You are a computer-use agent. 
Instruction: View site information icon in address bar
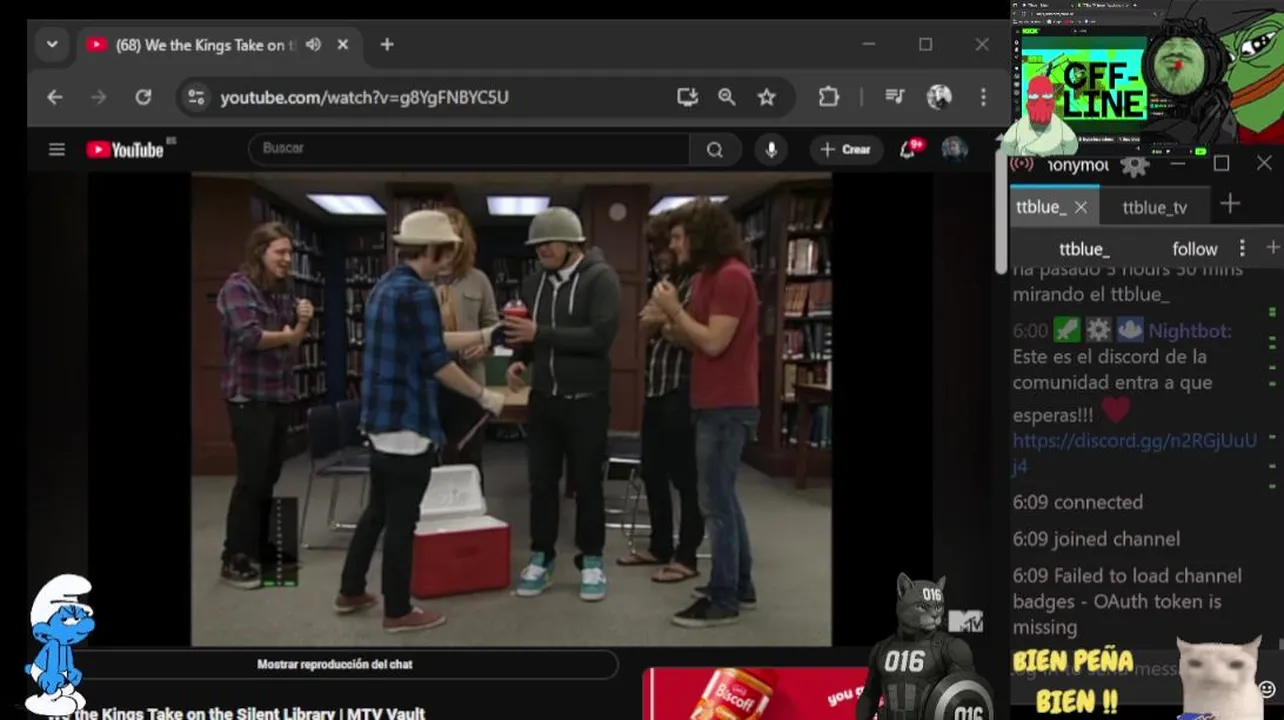click(x=196, y=97)
